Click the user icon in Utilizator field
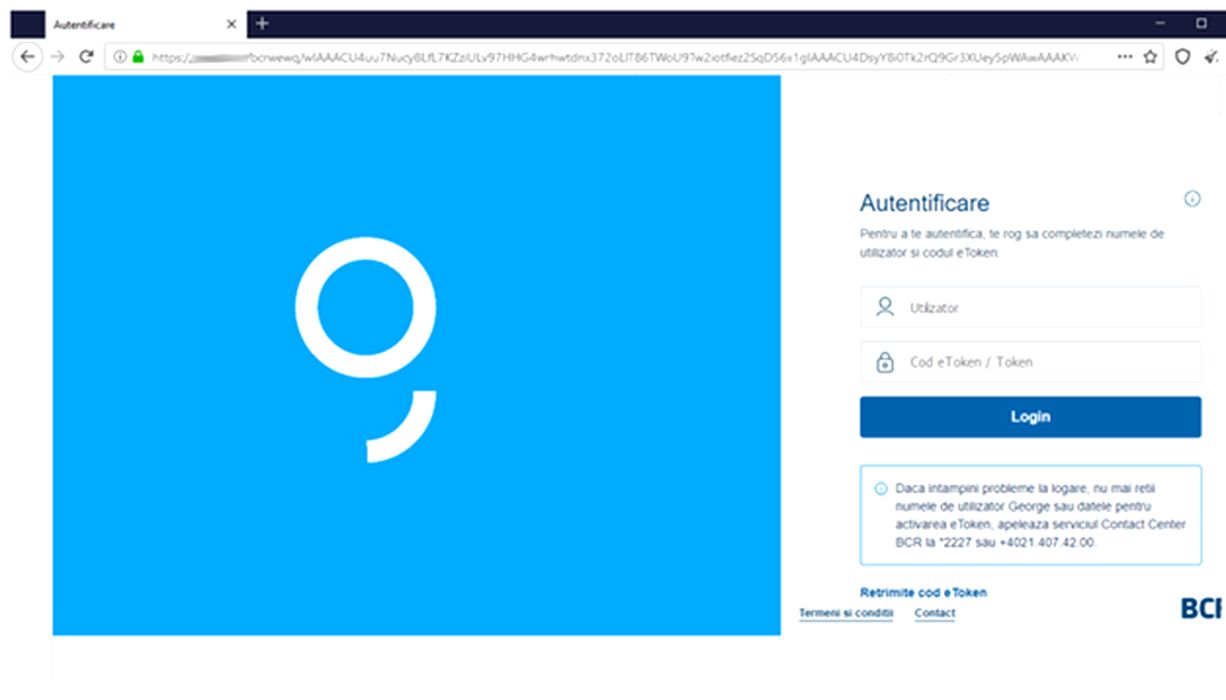1226x700 pixels. pos(885,307)
